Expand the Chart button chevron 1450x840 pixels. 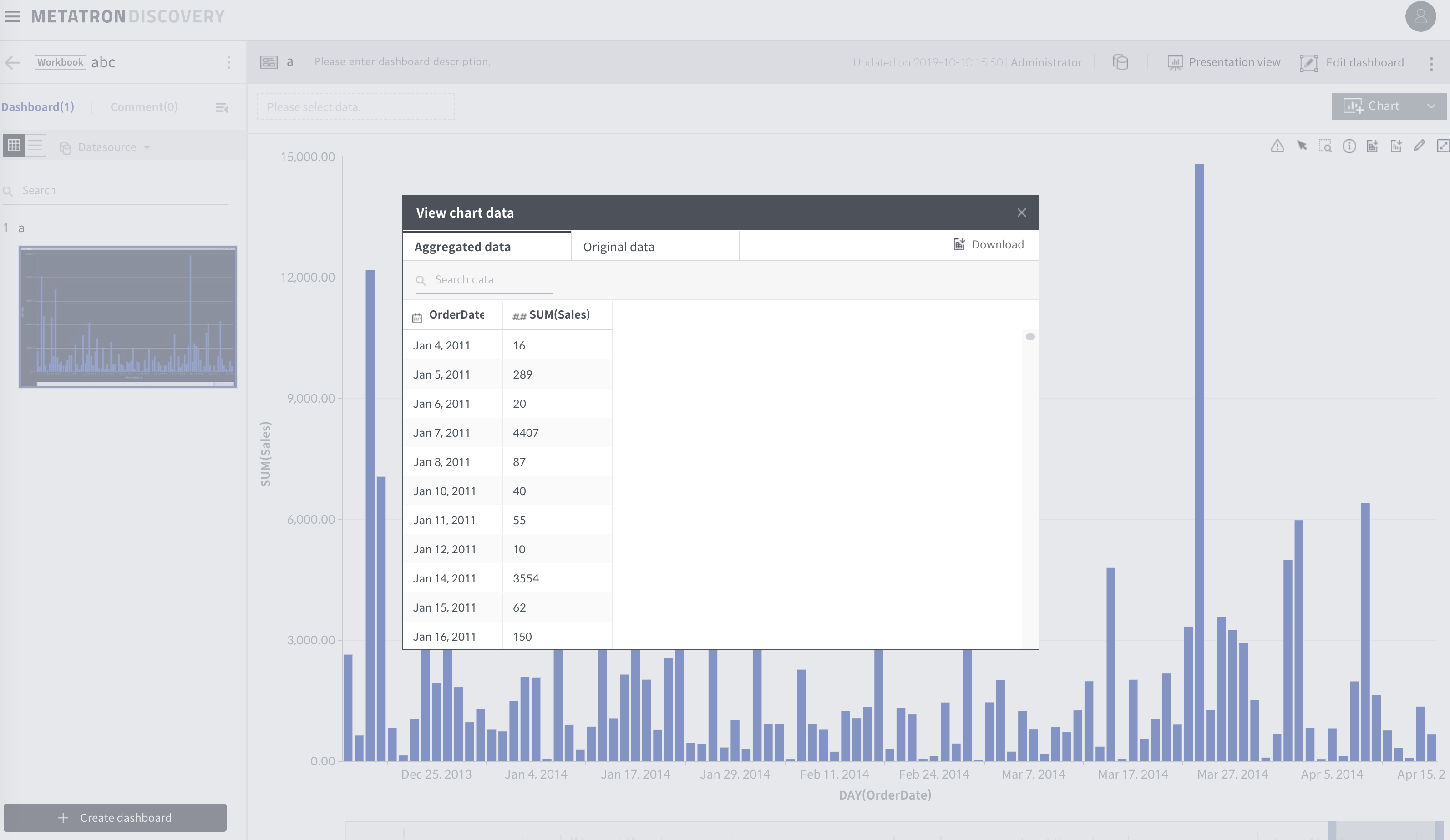click(1431, 106)
